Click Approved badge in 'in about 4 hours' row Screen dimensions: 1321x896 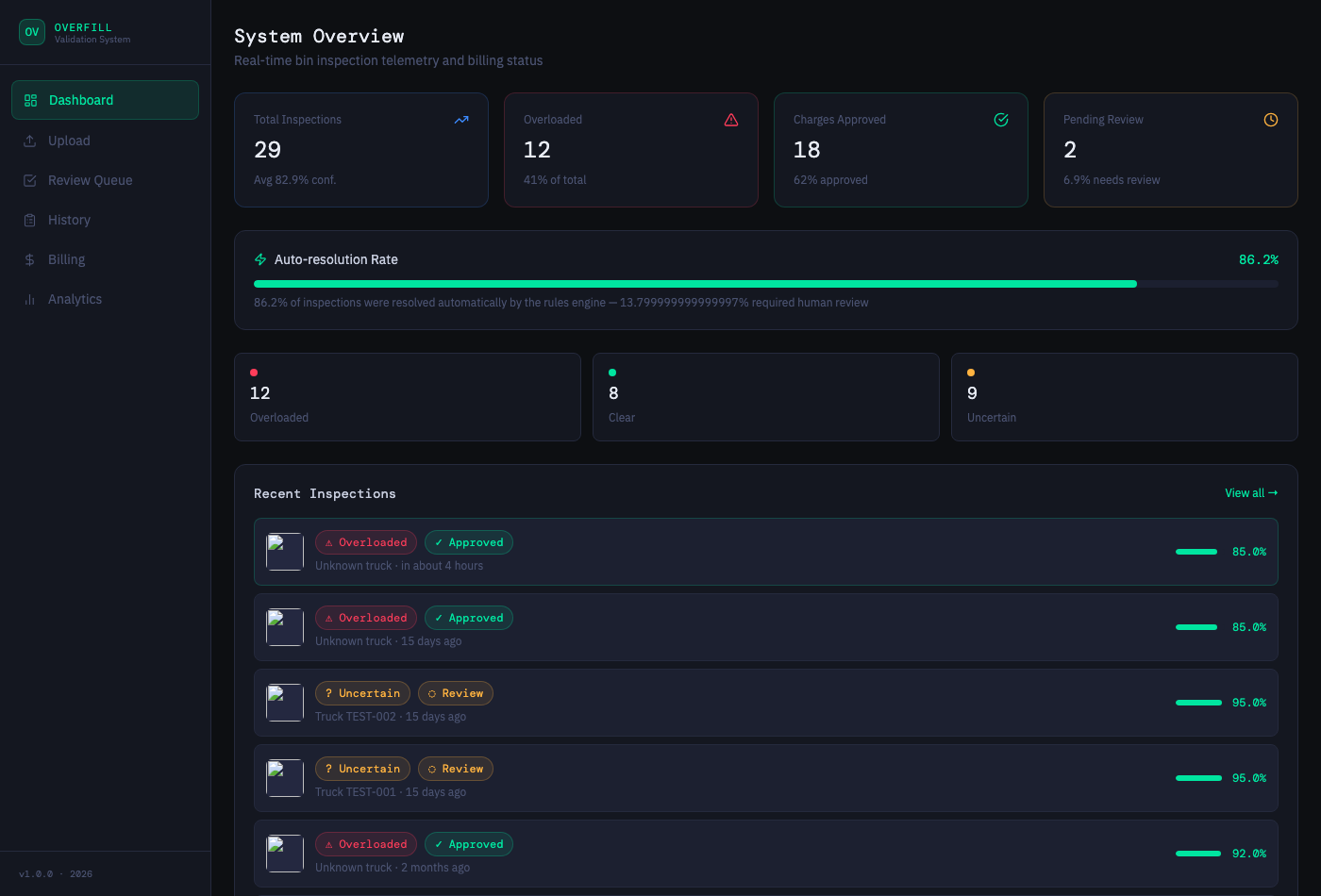(x=469, y=542)
